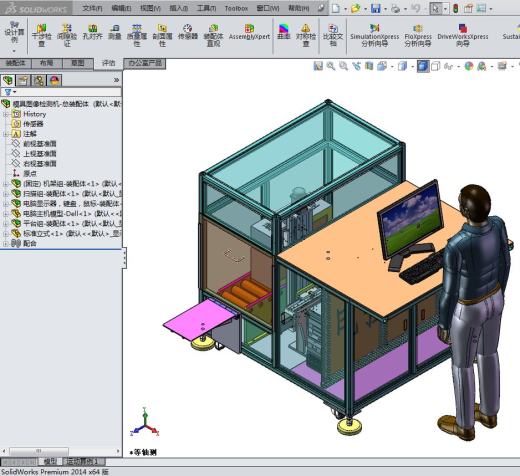The height and width of the screenshot is (476, 520).
Task: Expand the History tree node
Action: tap(5, 114)
